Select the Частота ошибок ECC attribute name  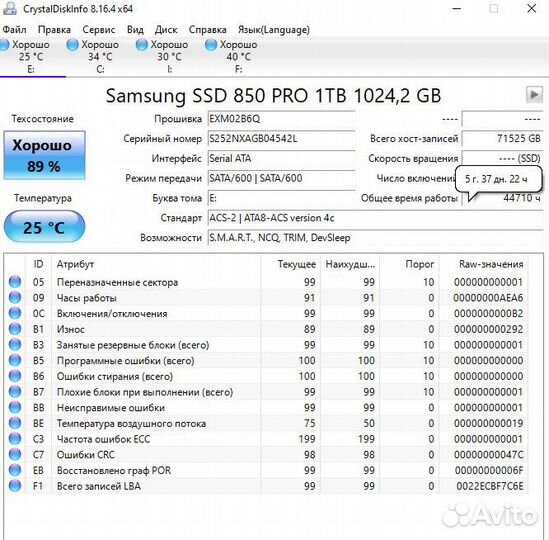[x=103, y=439]
